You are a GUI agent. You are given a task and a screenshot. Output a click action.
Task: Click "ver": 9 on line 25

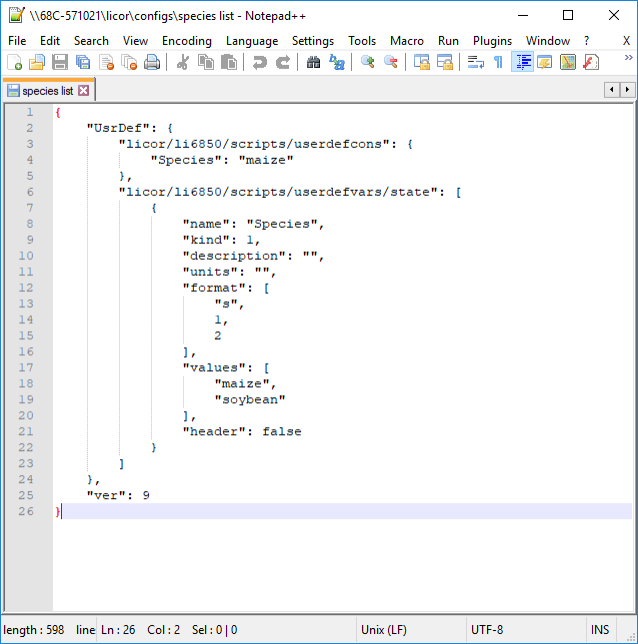(x=118, y=495)
